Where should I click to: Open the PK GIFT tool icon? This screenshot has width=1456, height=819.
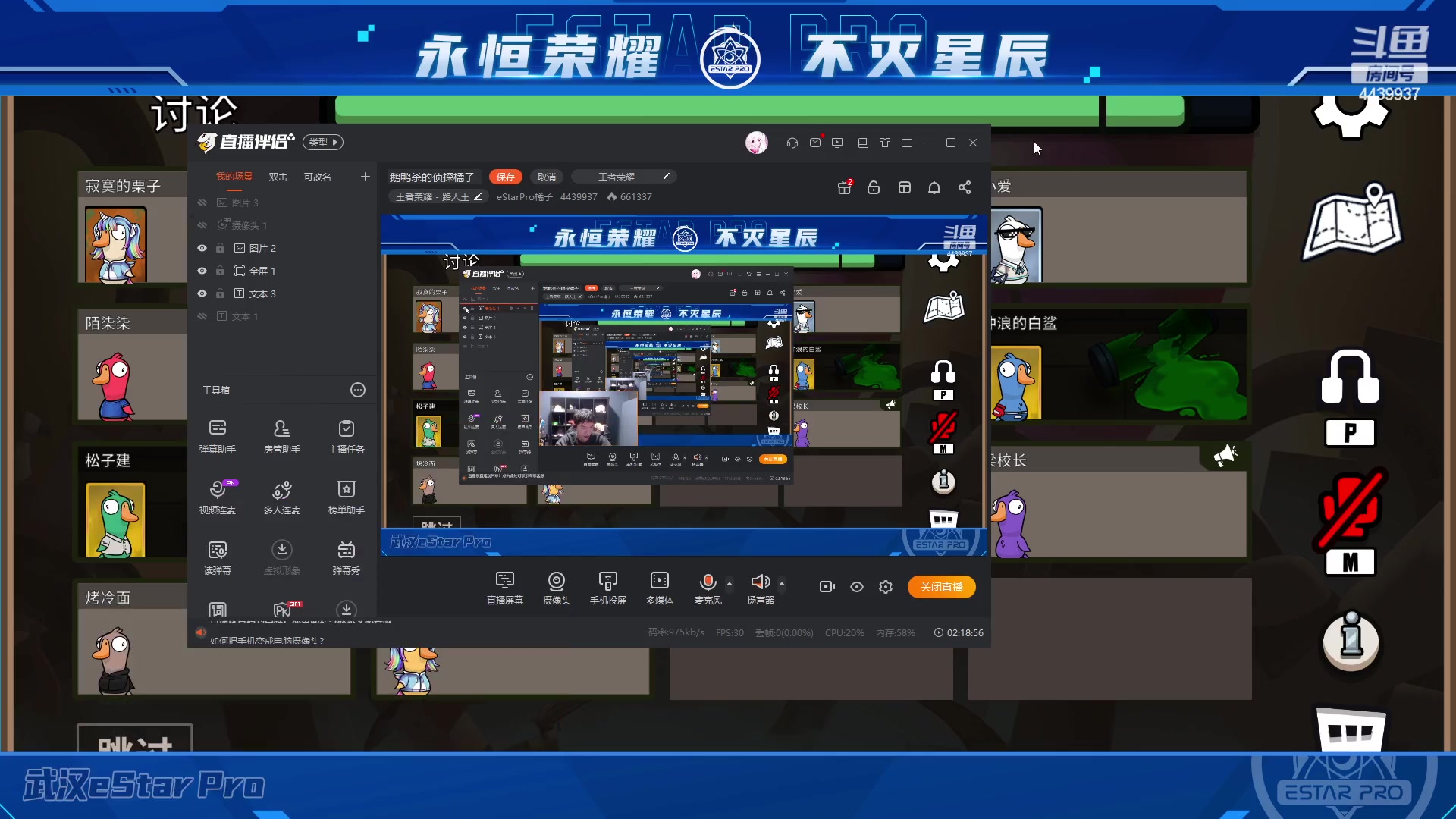pyautogui.click(x=284, y=609)
